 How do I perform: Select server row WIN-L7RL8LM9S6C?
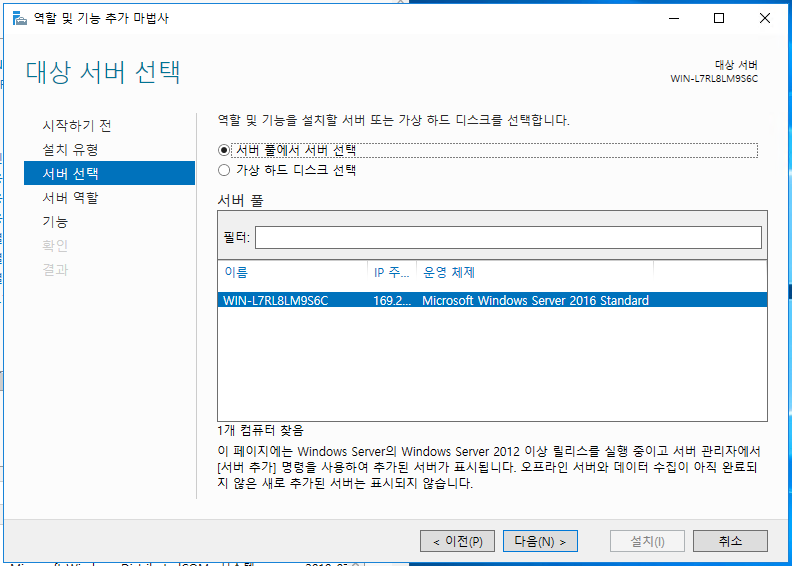(x=492, y=300)
